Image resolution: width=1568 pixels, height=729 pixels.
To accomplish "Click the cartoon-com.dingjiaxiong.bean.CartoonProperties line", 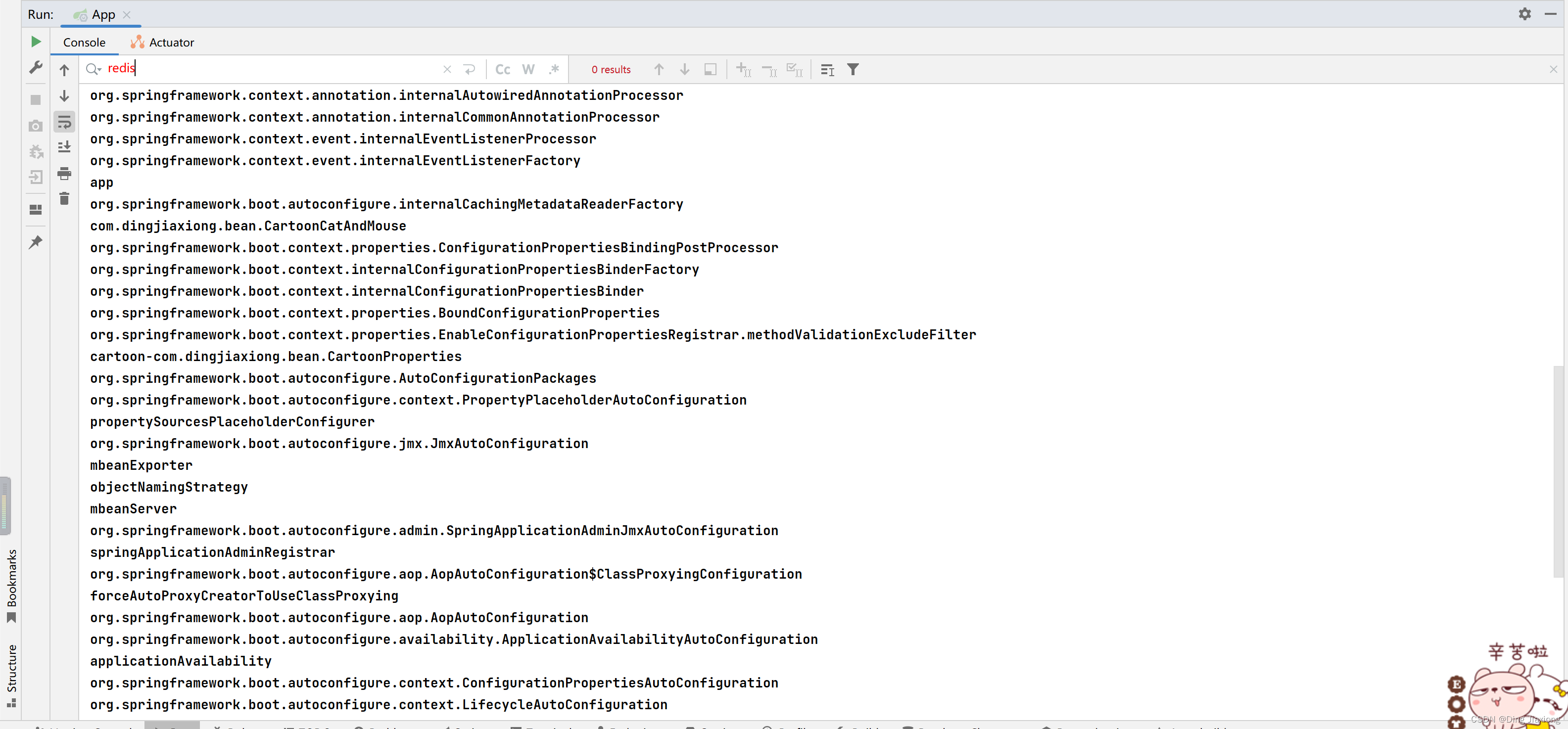I will (x=276, y=357).
